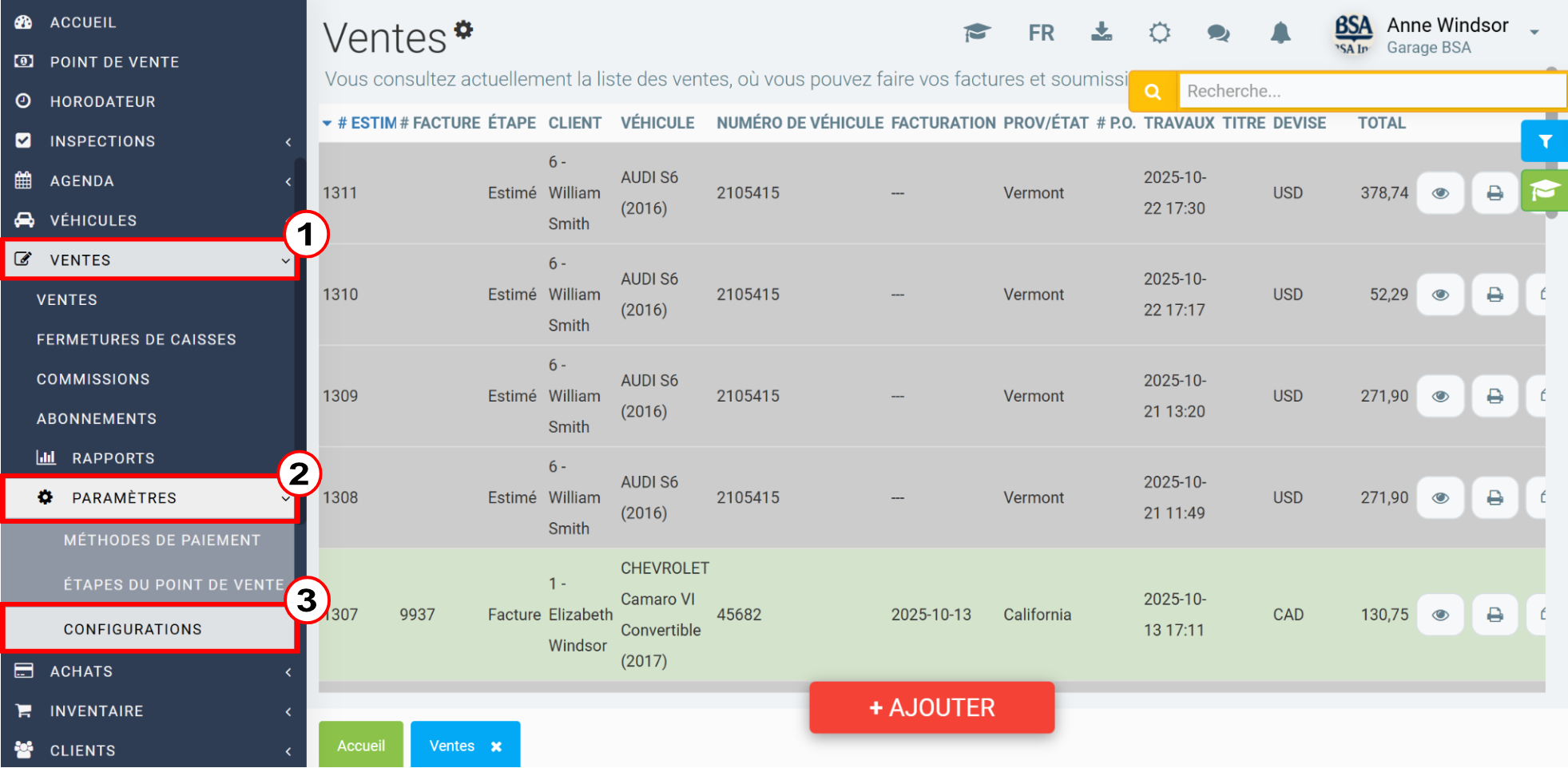Screen dimensions: 1568x768
Task: Expand the Clients submenu chevron
Action: [288, 751]
